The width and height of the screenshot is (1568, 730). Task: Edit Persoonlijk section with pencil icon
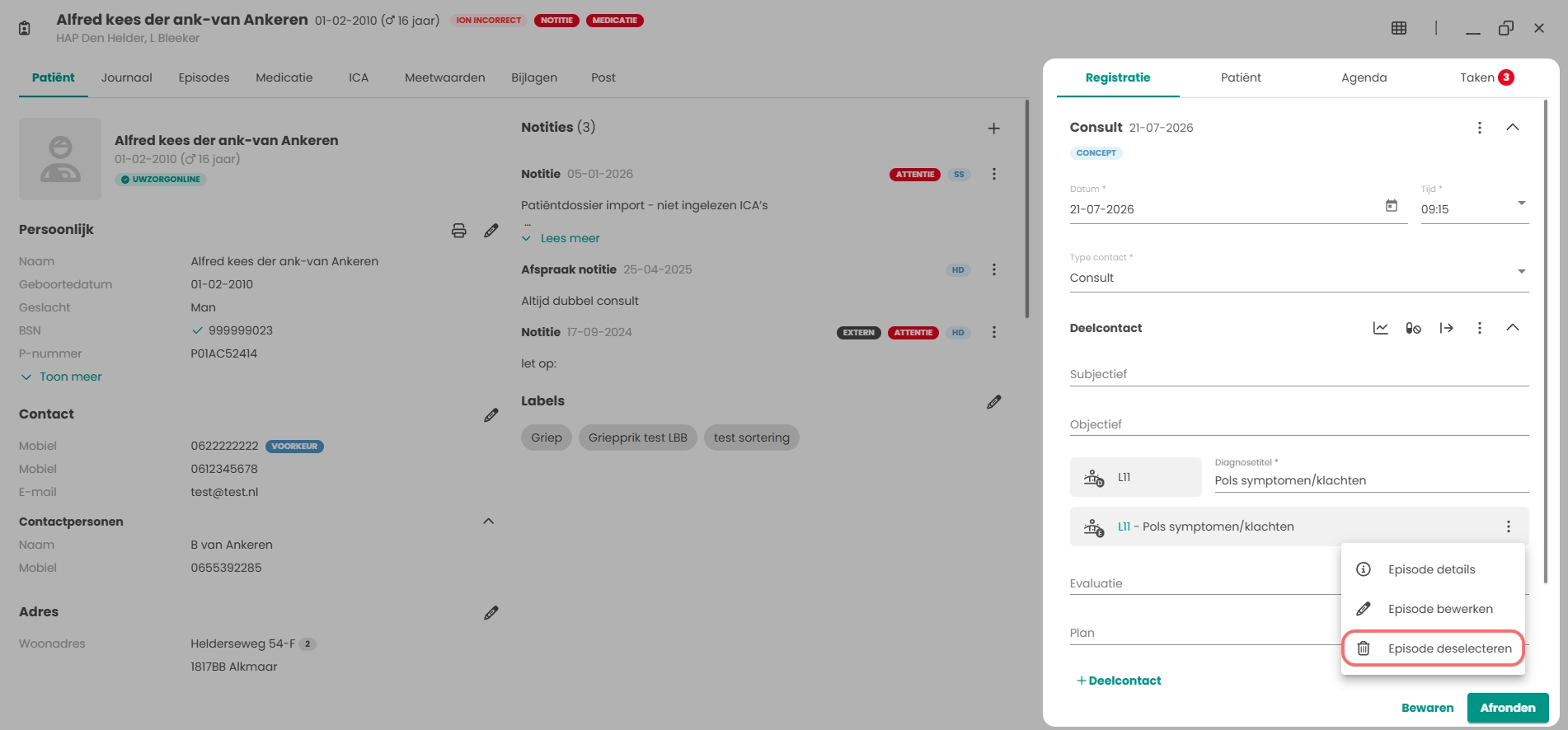pos(491,231)
